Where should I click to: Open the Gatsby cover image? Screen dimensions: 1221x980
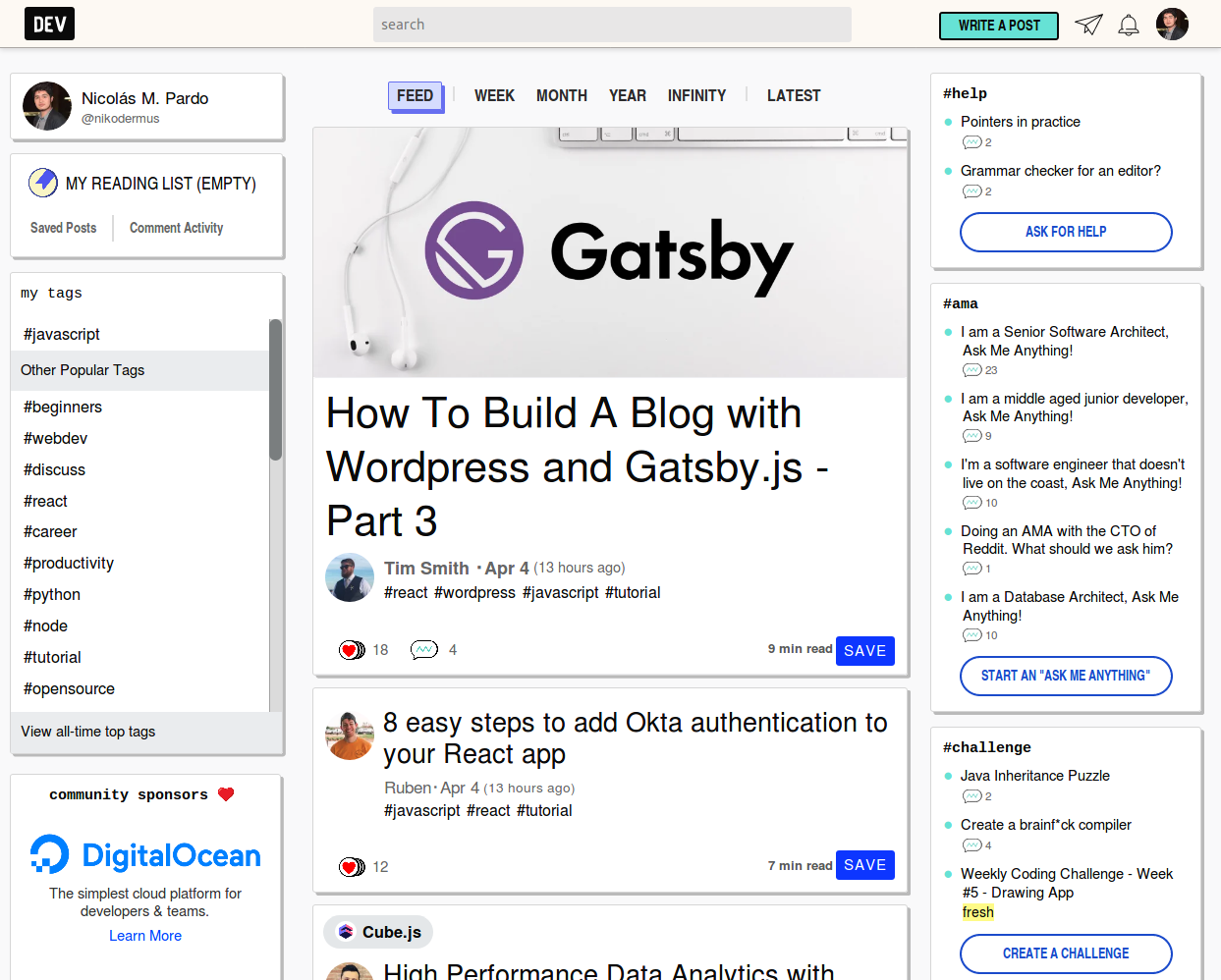pos(610,252)
